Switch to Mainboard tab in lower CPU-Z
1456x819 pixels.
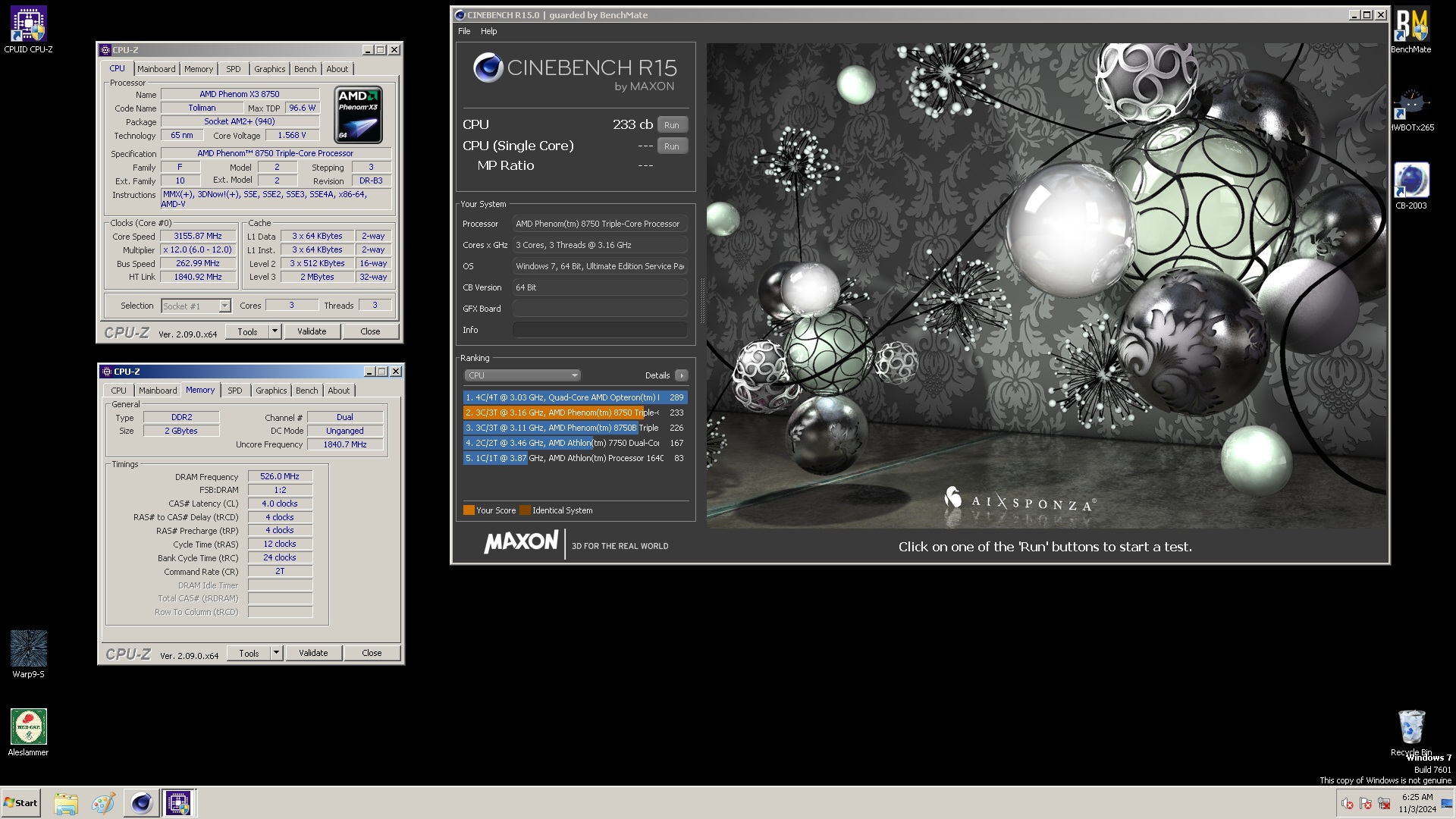[158, 391]
